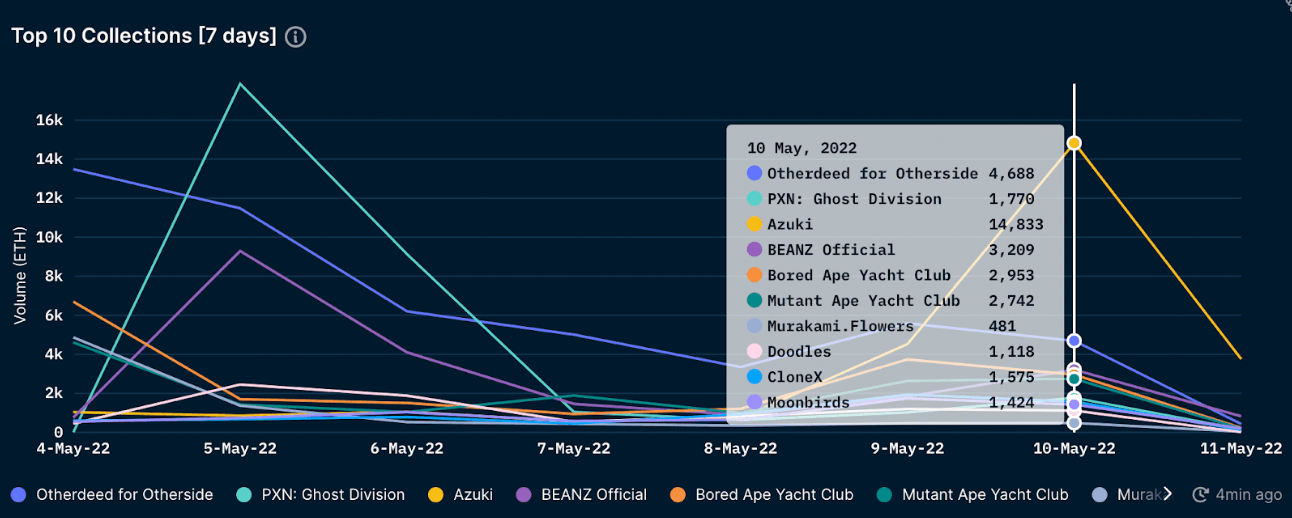
Task: Click the clock refresh icon near 4min ago
Action: pyautogui.click(x=1203, y=494)
